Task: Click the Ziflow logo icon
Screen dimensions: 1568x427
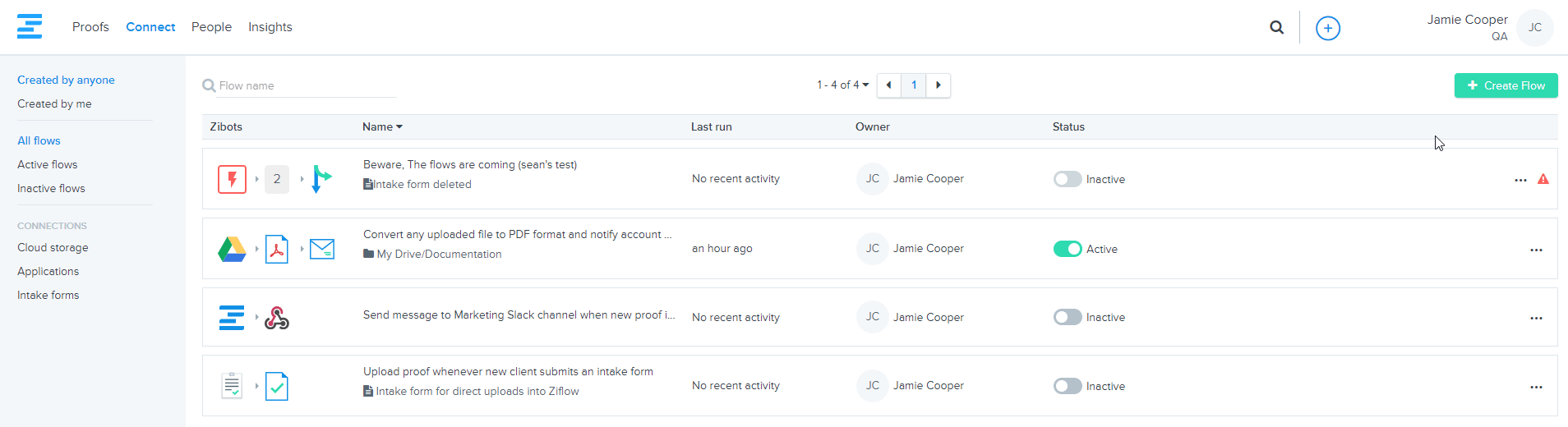Action: pos(30,26)
